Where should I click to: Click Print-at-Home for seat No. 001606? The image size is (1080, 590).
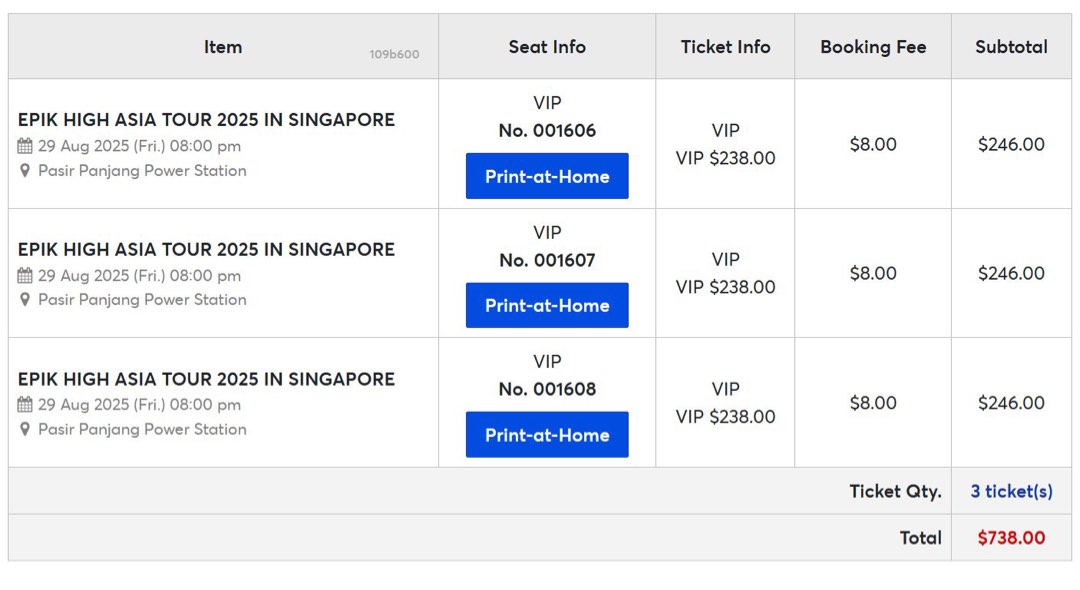click(546, 176)
